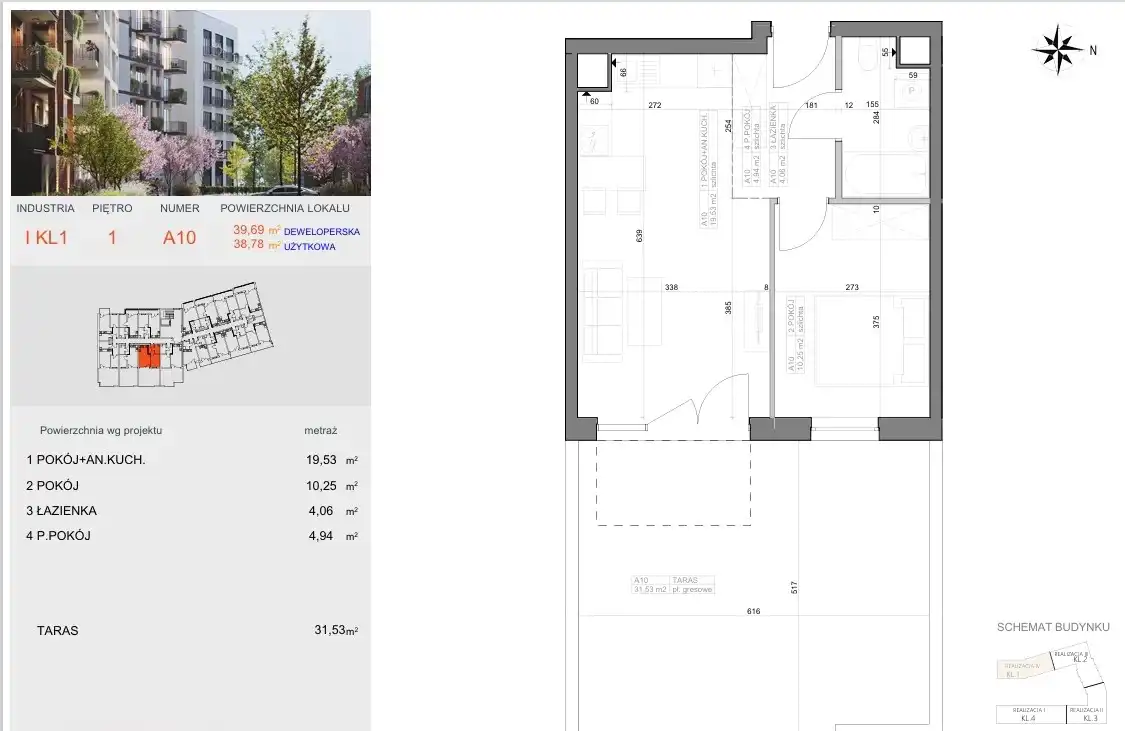Click the 3 ŁAZIENKA room row
1125x731 pixels.
[190, 510]
